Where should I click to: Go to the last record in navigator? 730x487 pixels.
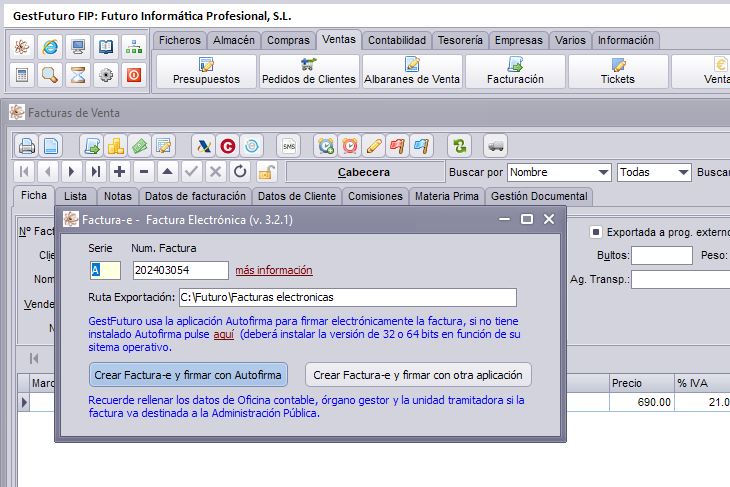coord(95,172)
